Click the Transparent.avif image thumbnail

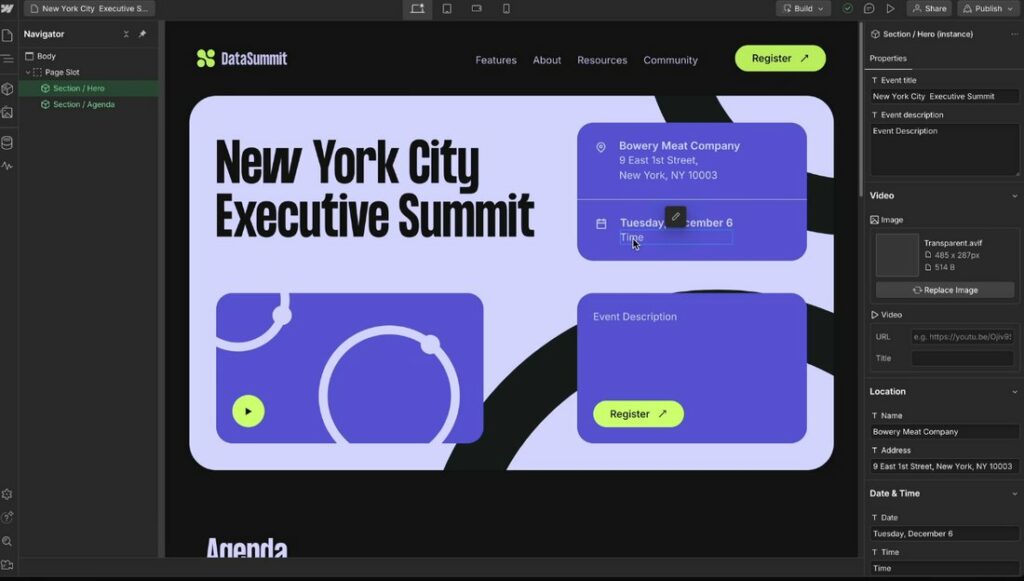(x=897, y=255)
